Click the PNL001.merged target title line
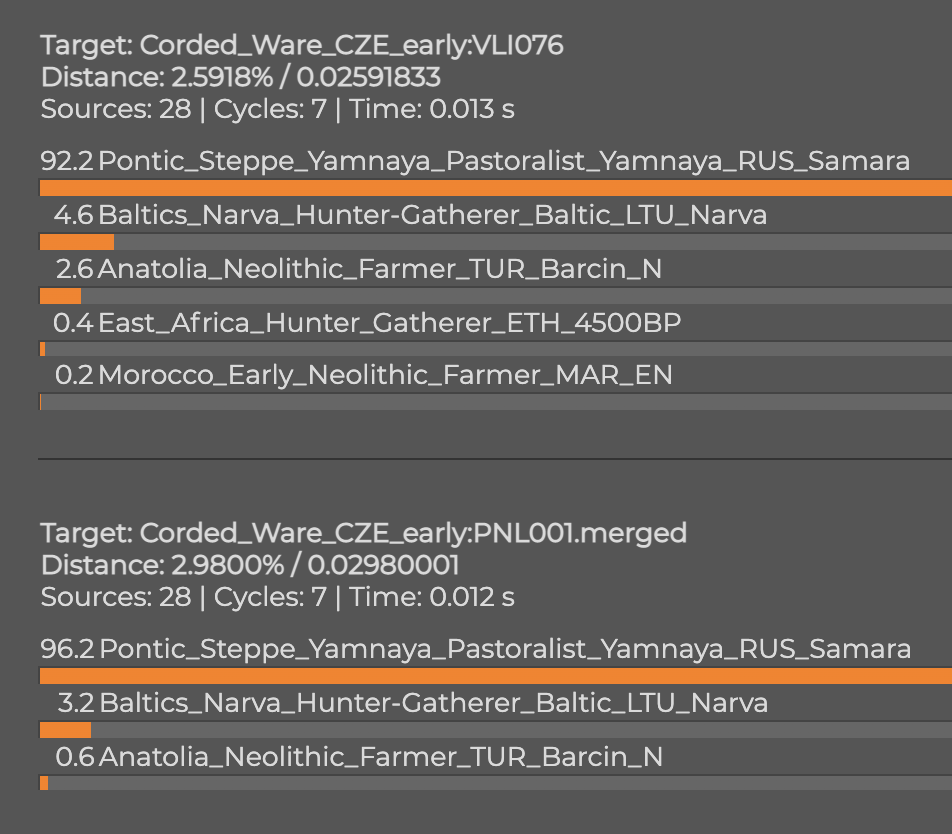This screenshot has height=834, width=952. pyautogui.click(x=364, y=534)
